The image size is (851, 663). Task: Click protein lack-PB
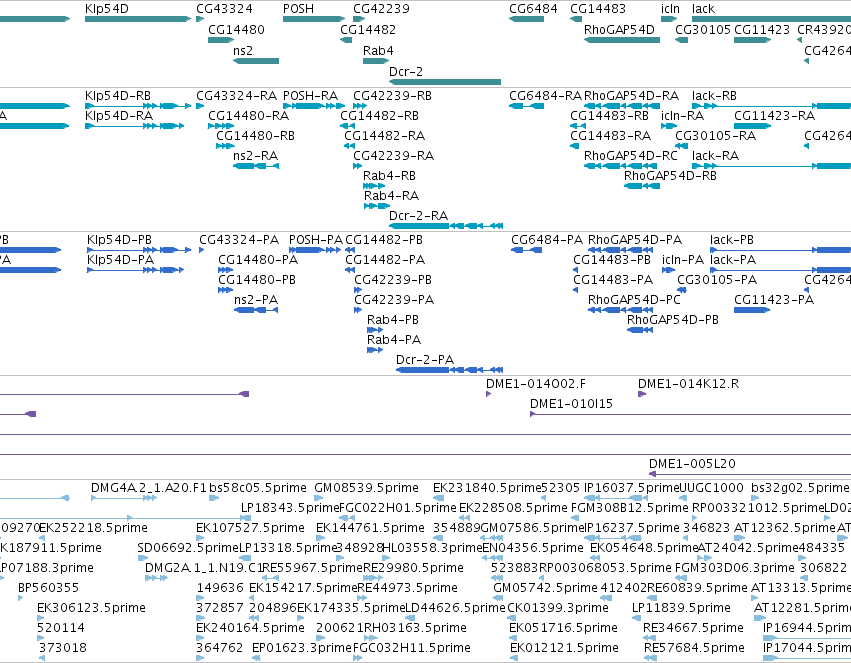732,240
